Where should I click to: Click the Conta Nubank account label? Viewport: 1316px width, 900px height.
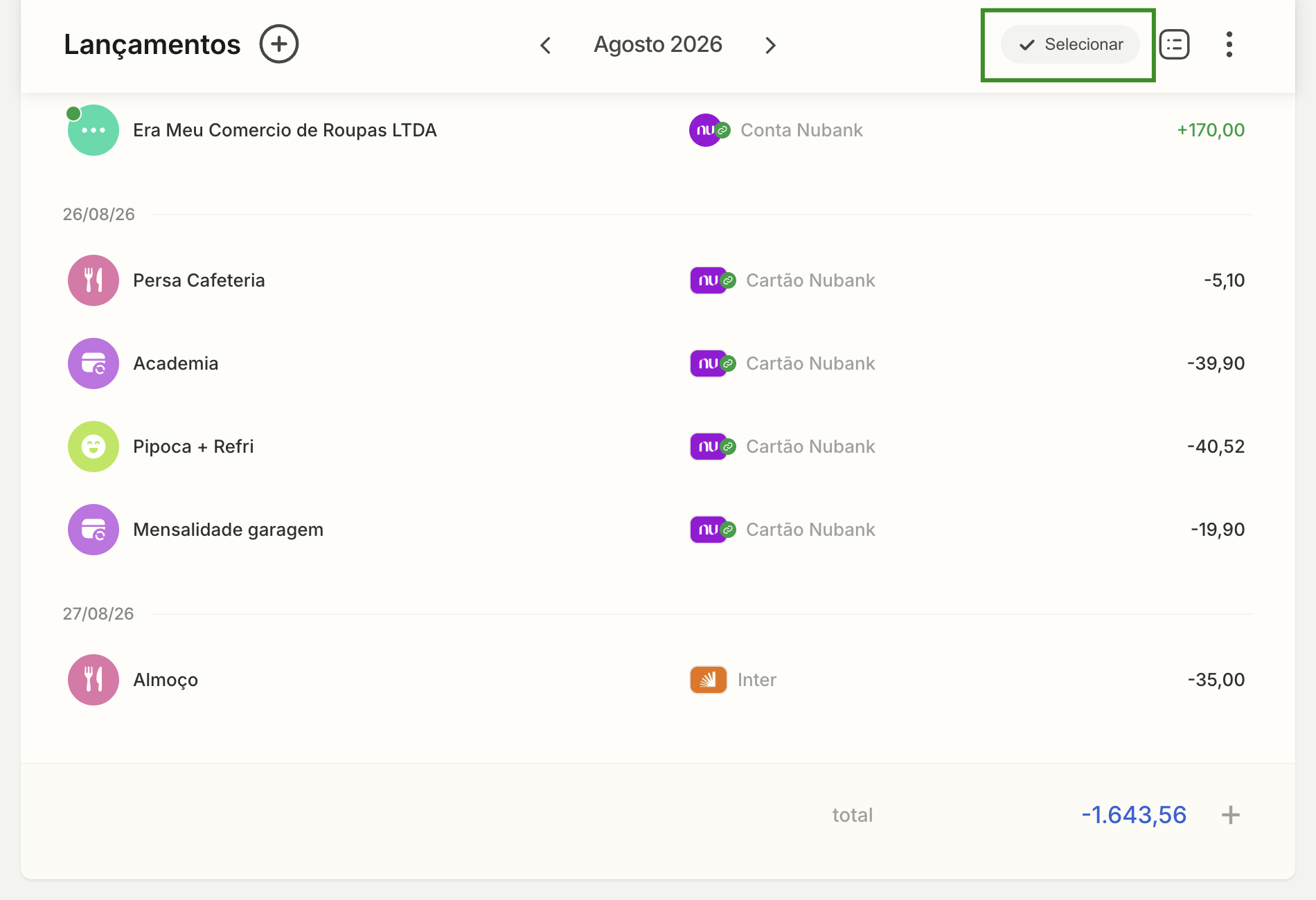801,130
